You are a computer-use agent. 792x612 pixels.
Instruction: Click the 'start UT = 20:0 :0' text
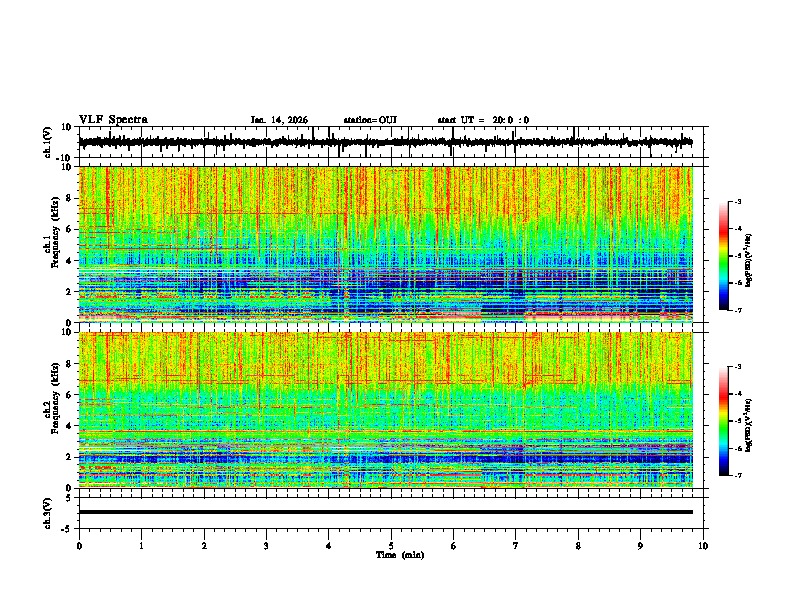(483, 120)
